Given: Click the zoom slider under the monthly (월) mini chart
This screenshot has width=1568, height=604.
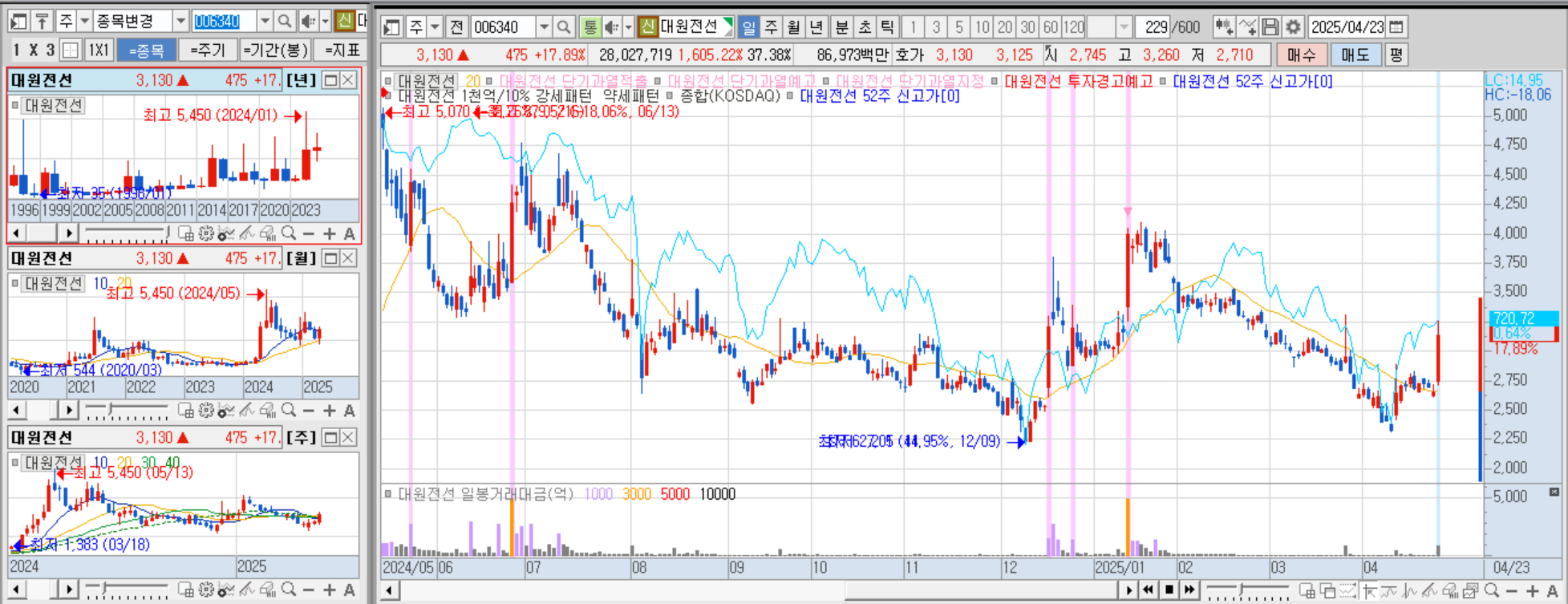Looking at the screenshot, I should coord(127,411).
